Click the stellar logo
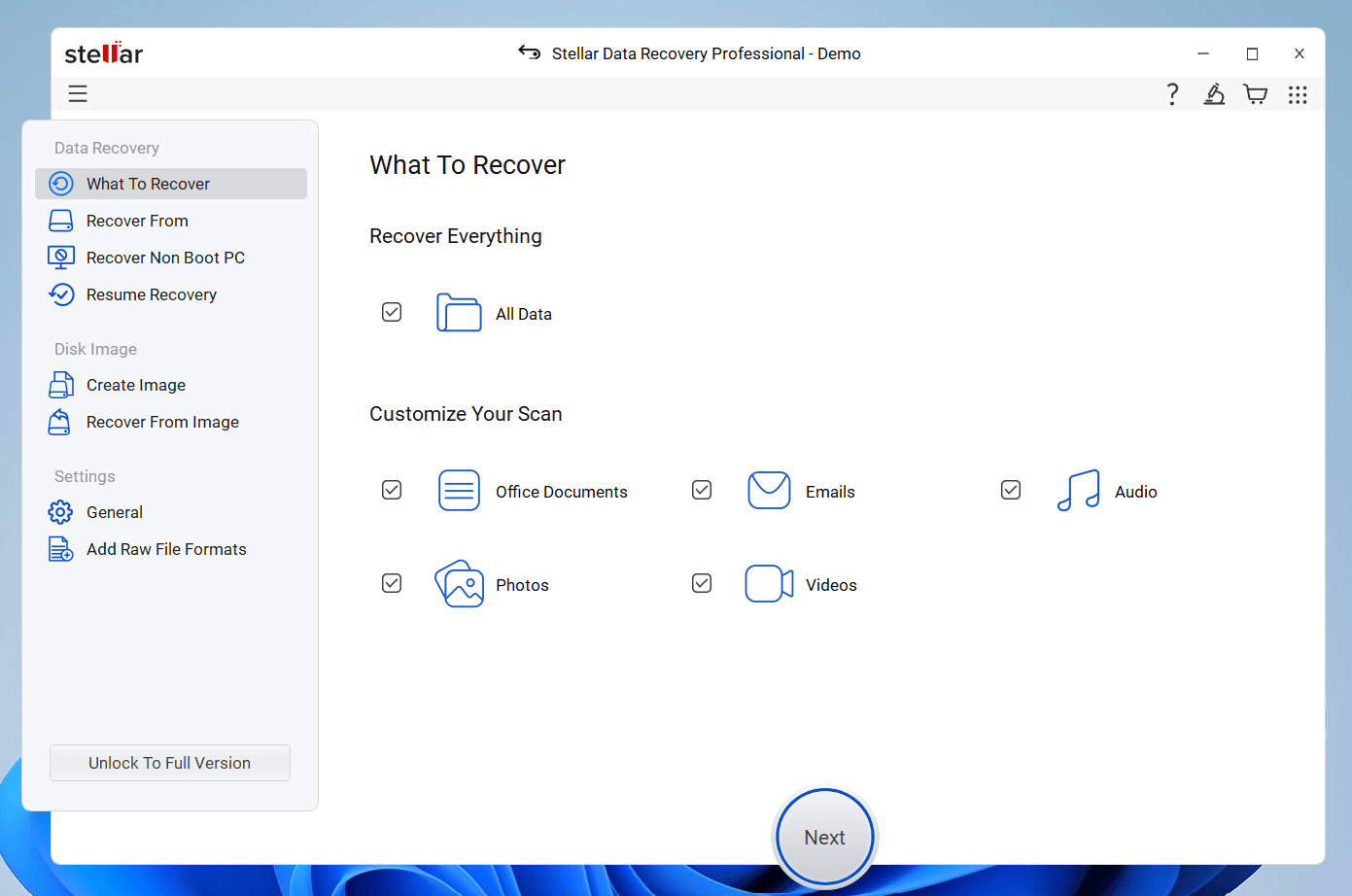 coord(104,52)
